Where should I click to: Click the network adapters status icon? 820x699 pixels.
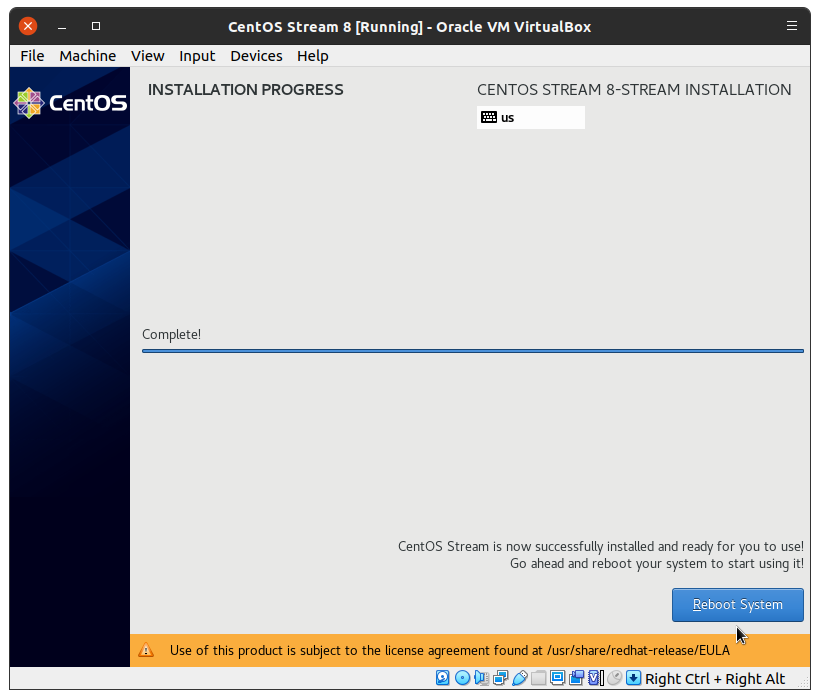click(500, 678)
